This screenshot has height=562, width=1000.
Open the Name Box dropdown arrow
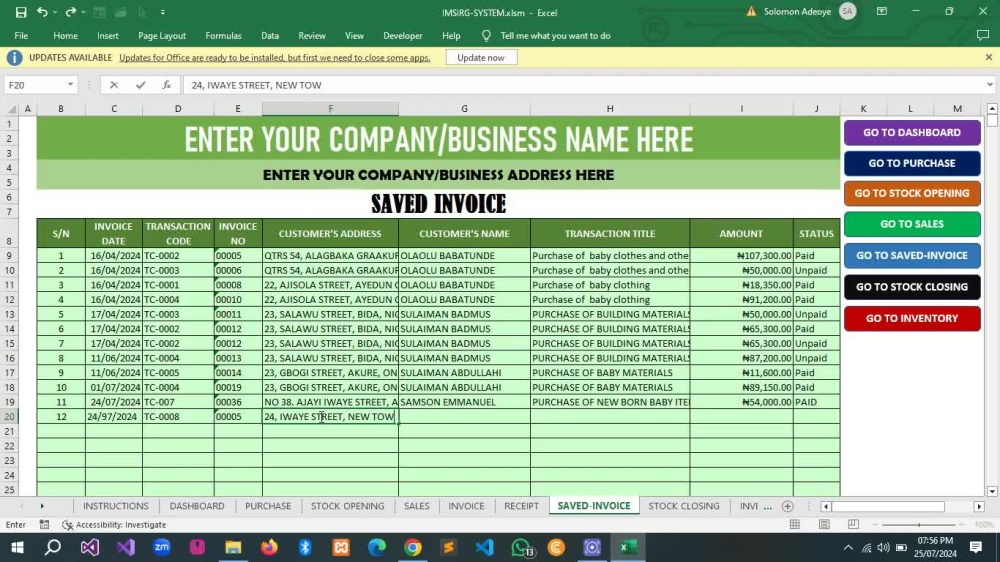[x=70, y=85]
